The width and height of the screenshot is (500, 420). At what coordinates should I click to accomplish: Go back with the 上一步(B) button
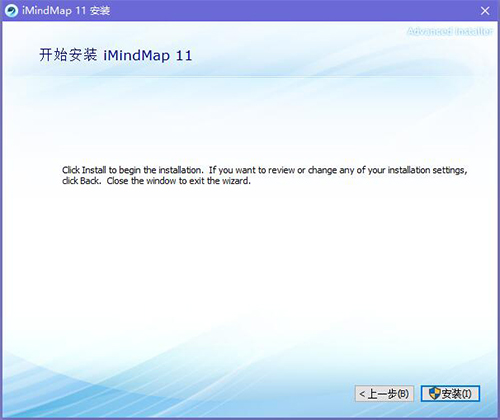pos(384,394)
